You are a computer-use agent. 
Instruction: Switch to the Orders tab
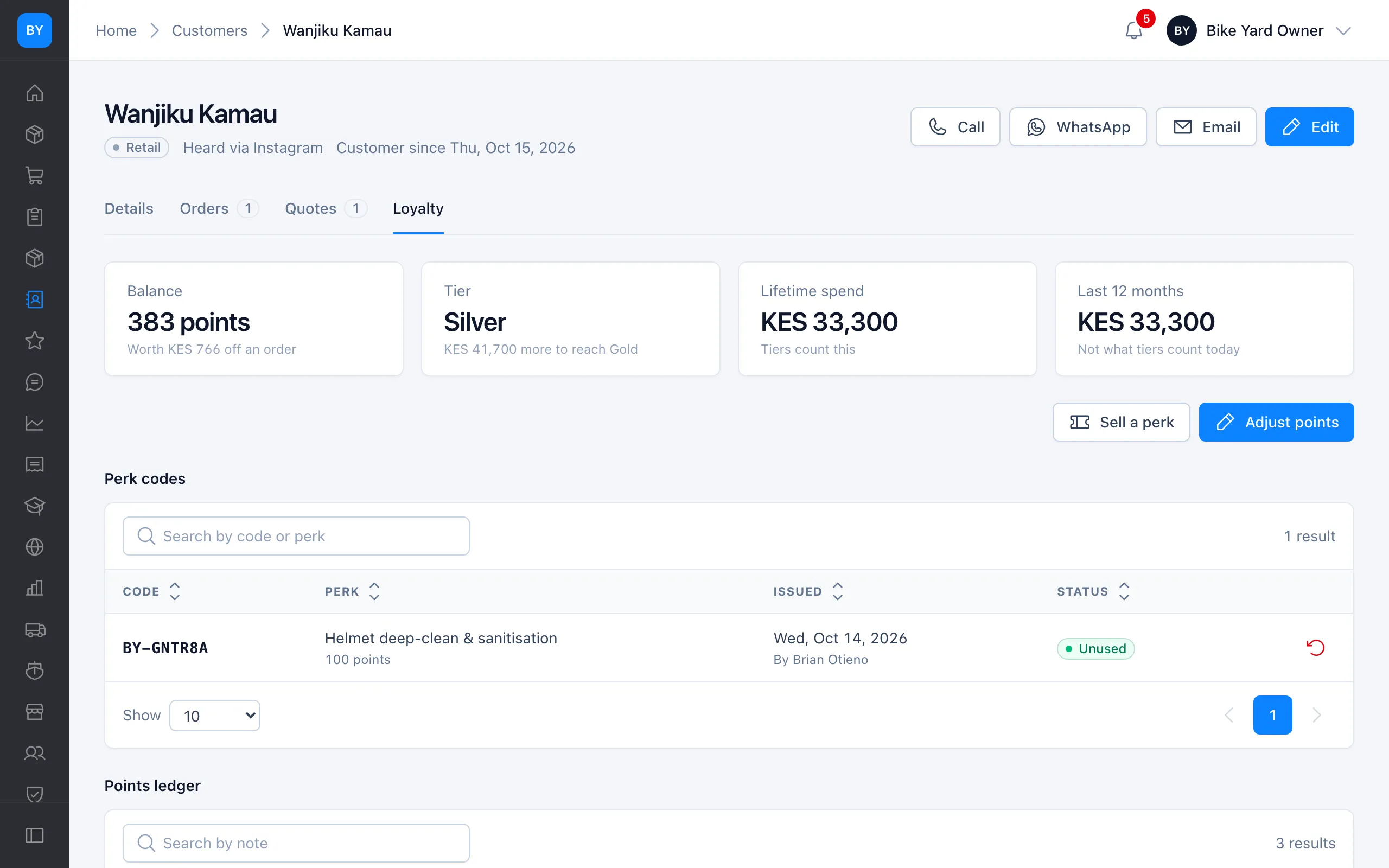point(219,208)
